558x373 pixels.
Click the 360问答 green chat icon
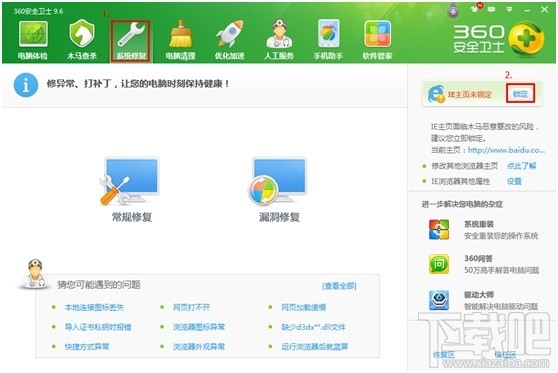coord(439,264)
